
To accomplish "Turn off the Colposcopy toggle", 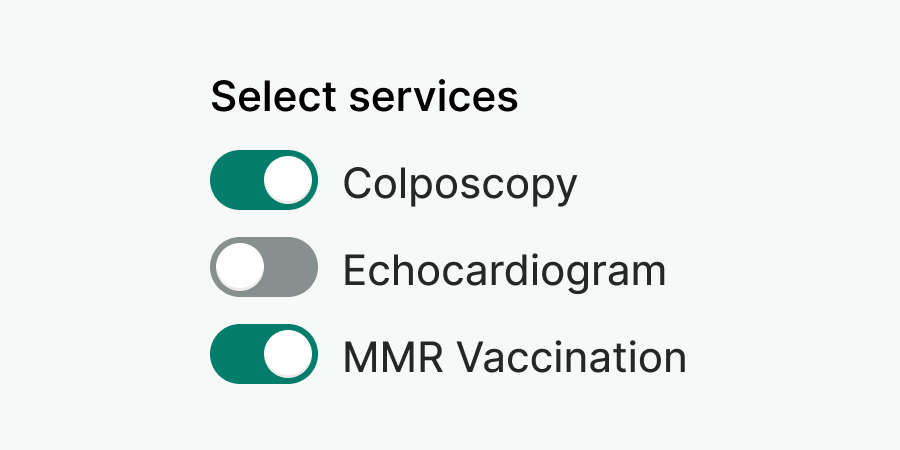I will click(264, 181).
